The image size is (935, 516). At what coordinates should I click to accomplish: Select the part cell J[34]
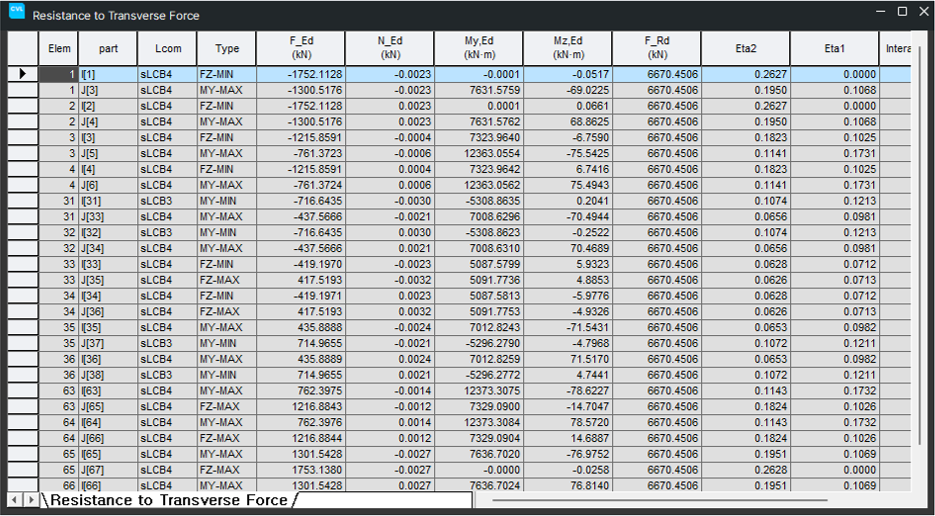[108, 249]
